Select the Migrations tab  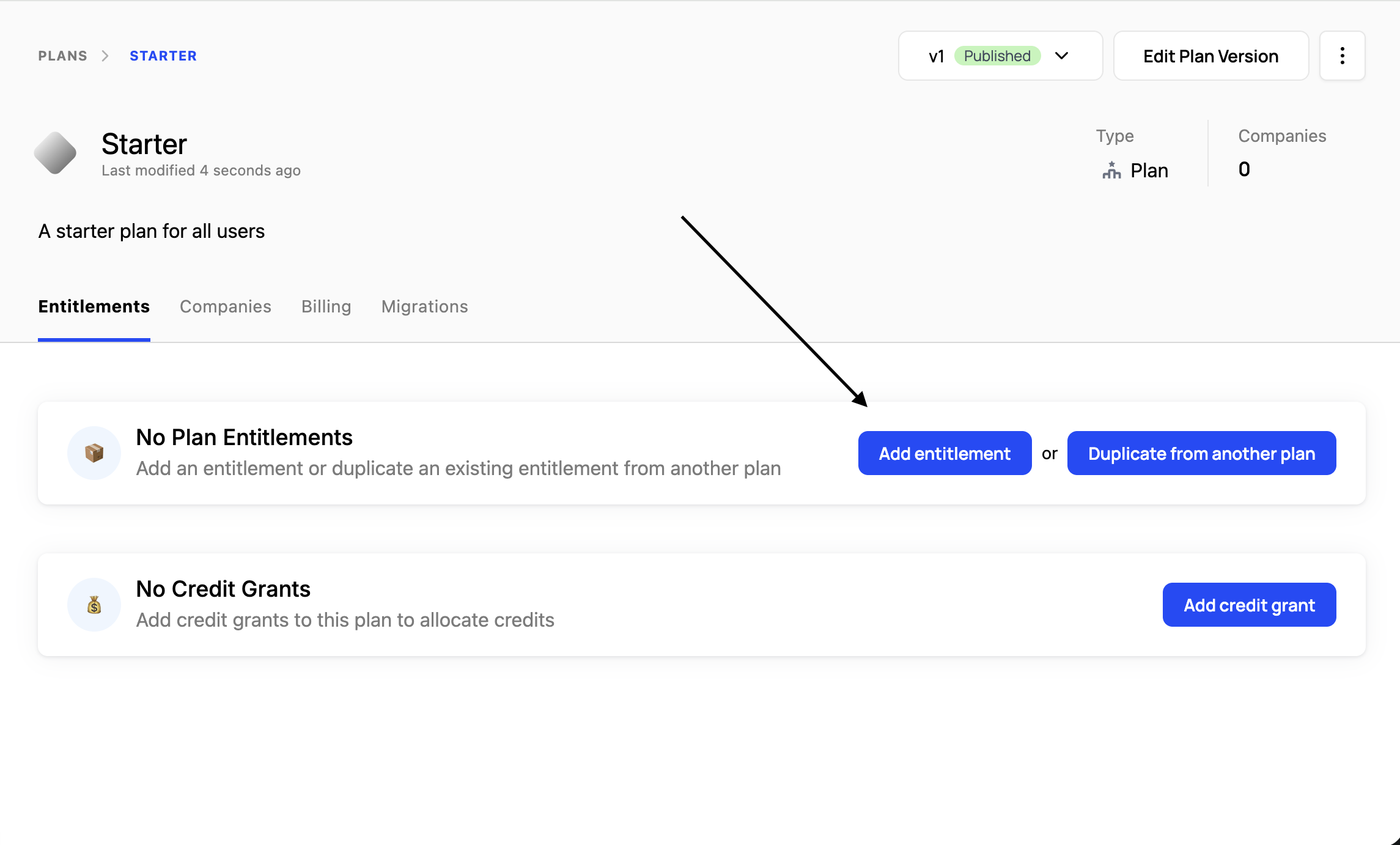tap(424, 306)
